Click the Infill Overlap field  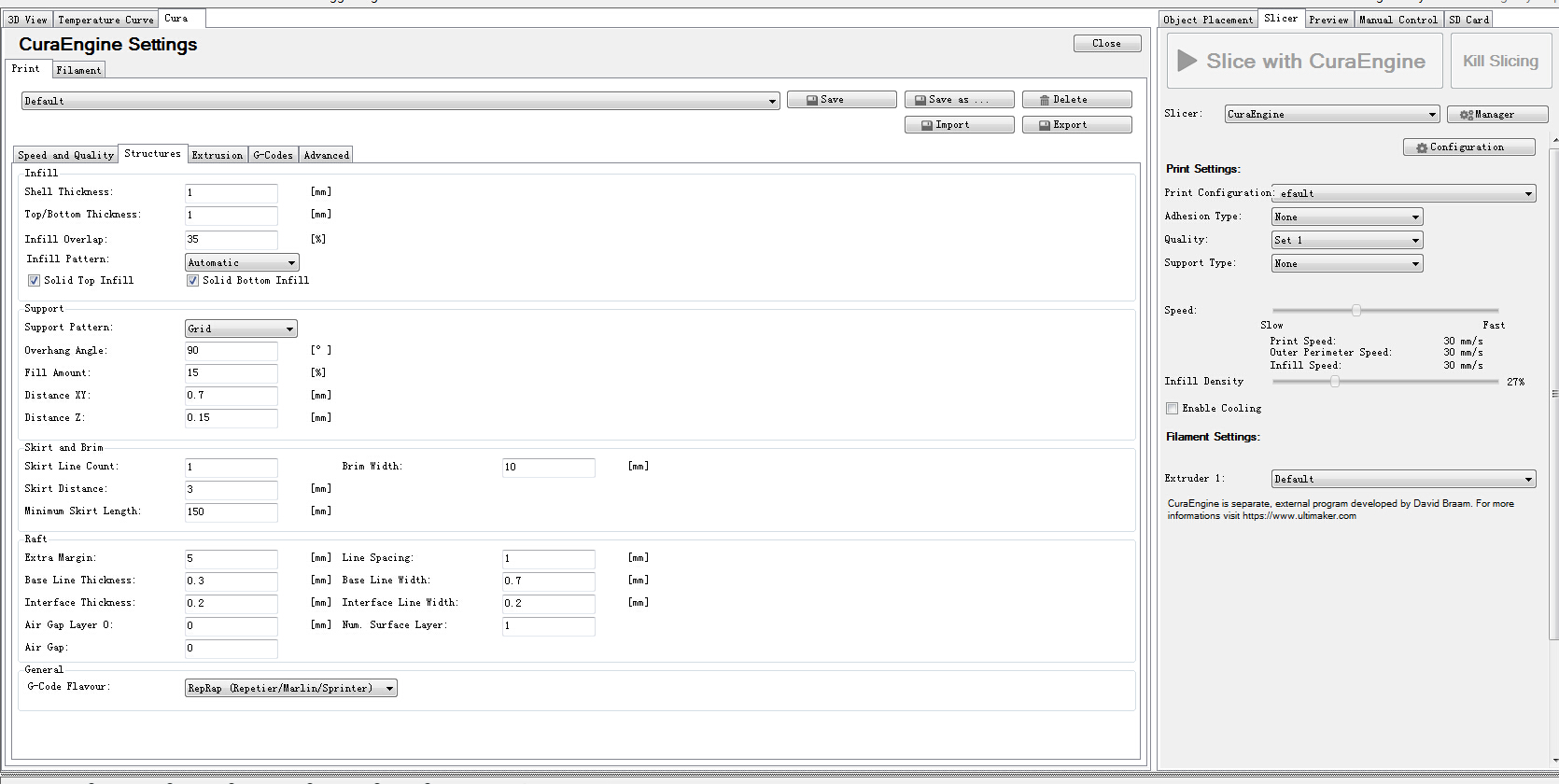click(x=231, y=240)
